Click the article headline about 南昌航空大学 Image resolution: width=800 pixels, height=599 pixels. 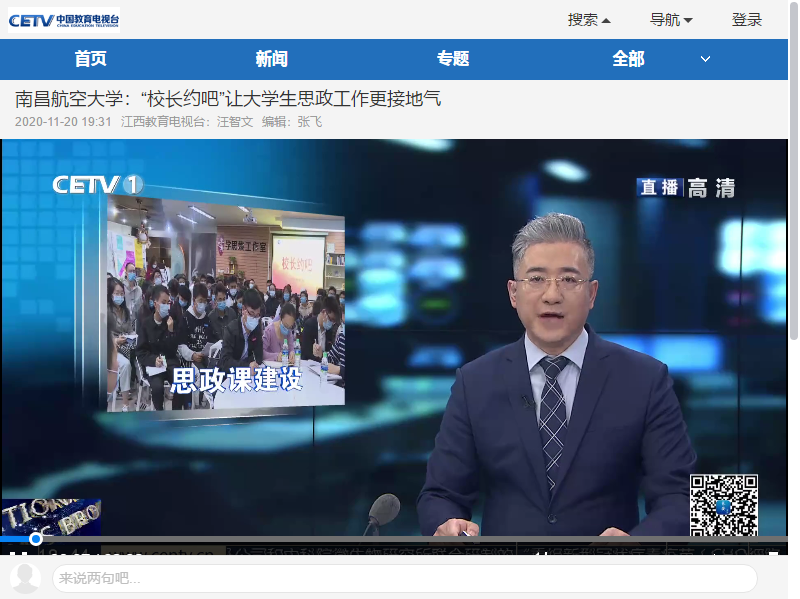[228, 98]
